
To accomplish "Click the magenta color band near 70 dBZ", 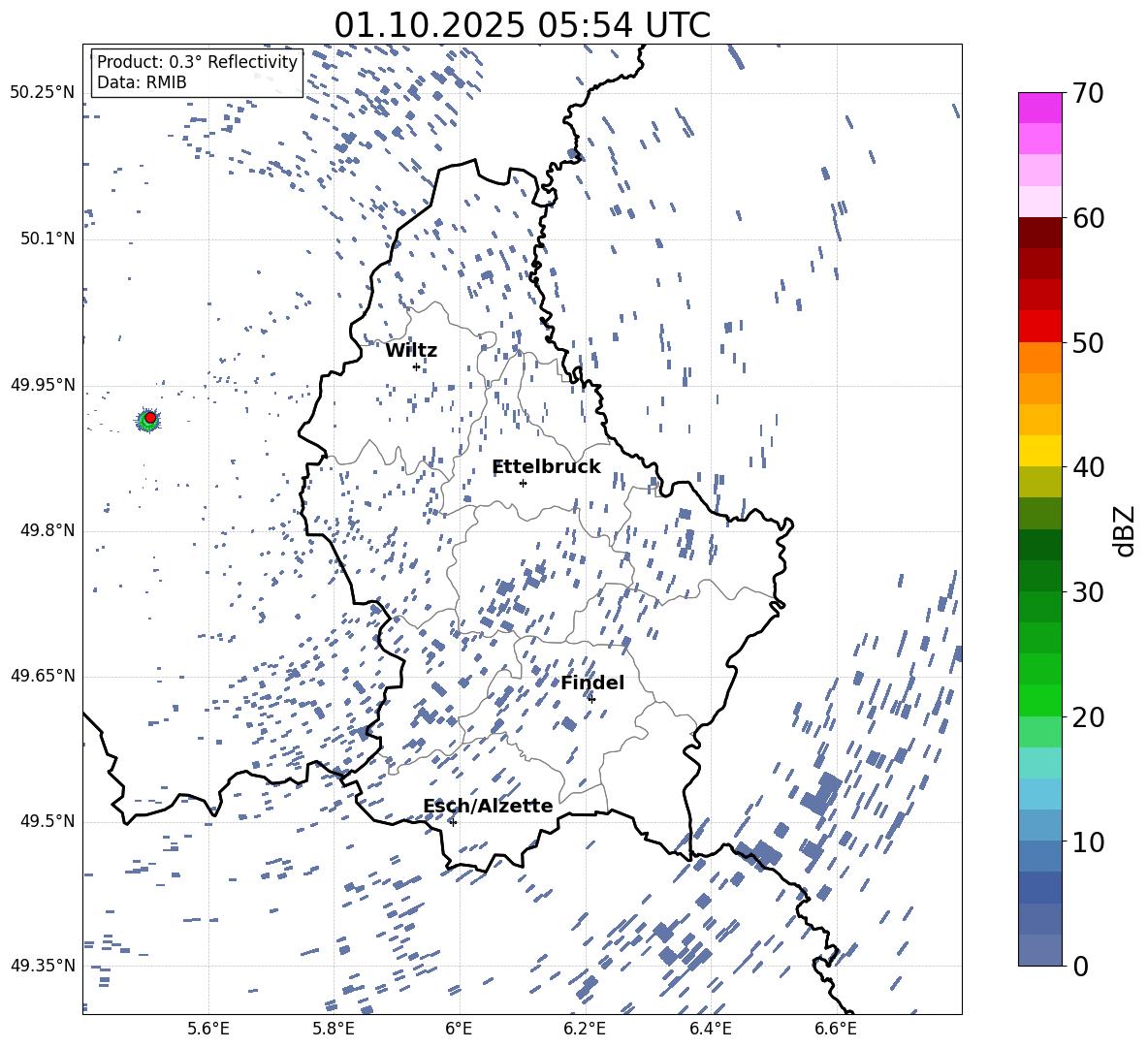I will [1039, 108].
